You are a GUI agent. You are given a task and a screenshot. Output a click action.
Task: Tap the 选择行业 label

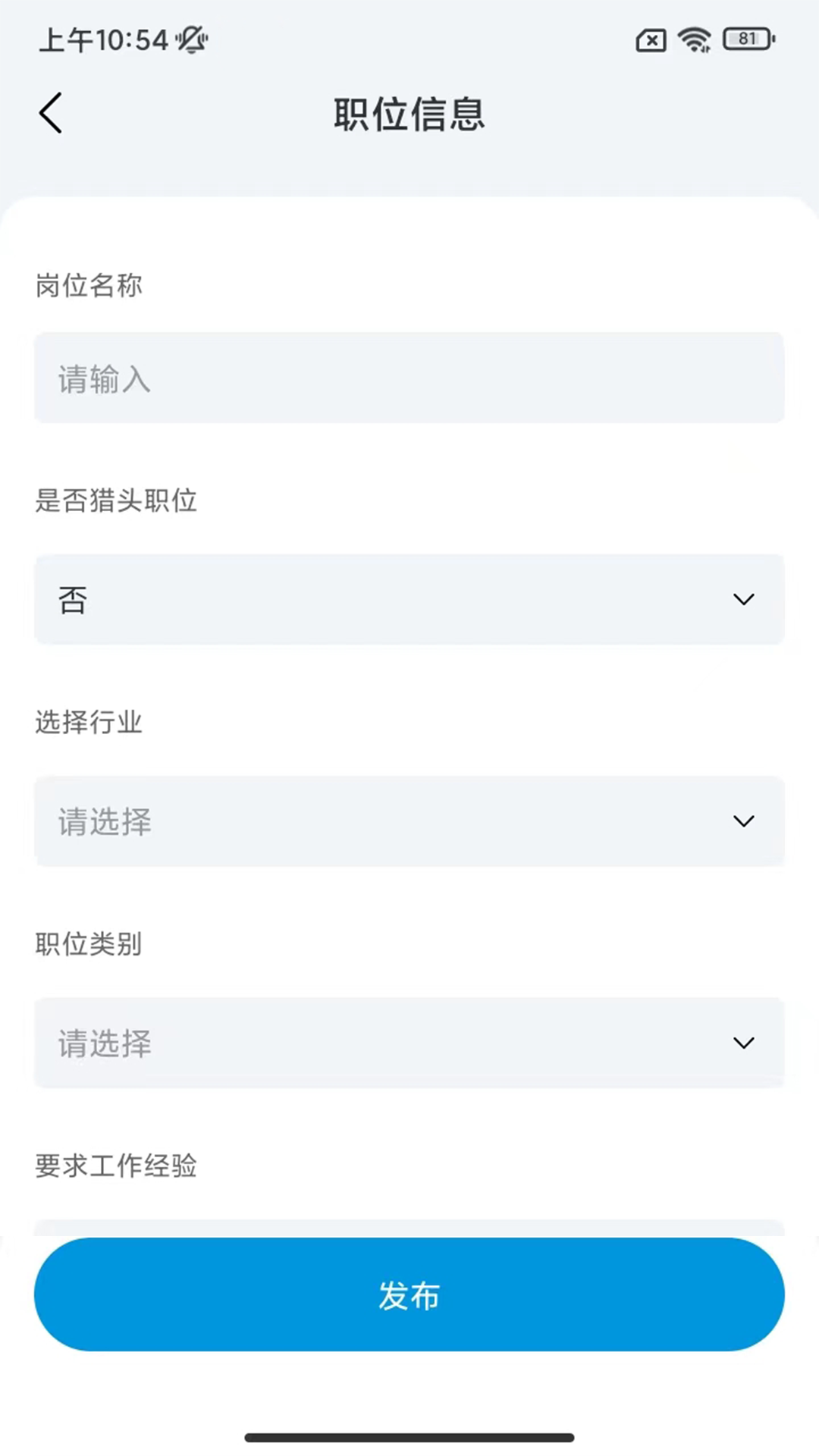pyautogui.click(x=89, y=722)
